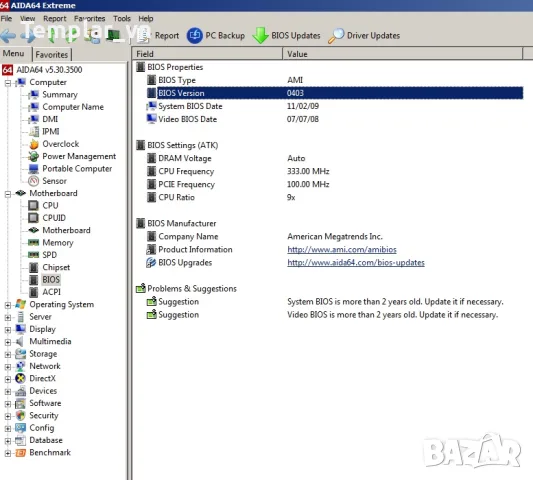The width and height of the screenshot is (533, 480).
Task: Collapse the Computer tree node
Action: [8, 83]
